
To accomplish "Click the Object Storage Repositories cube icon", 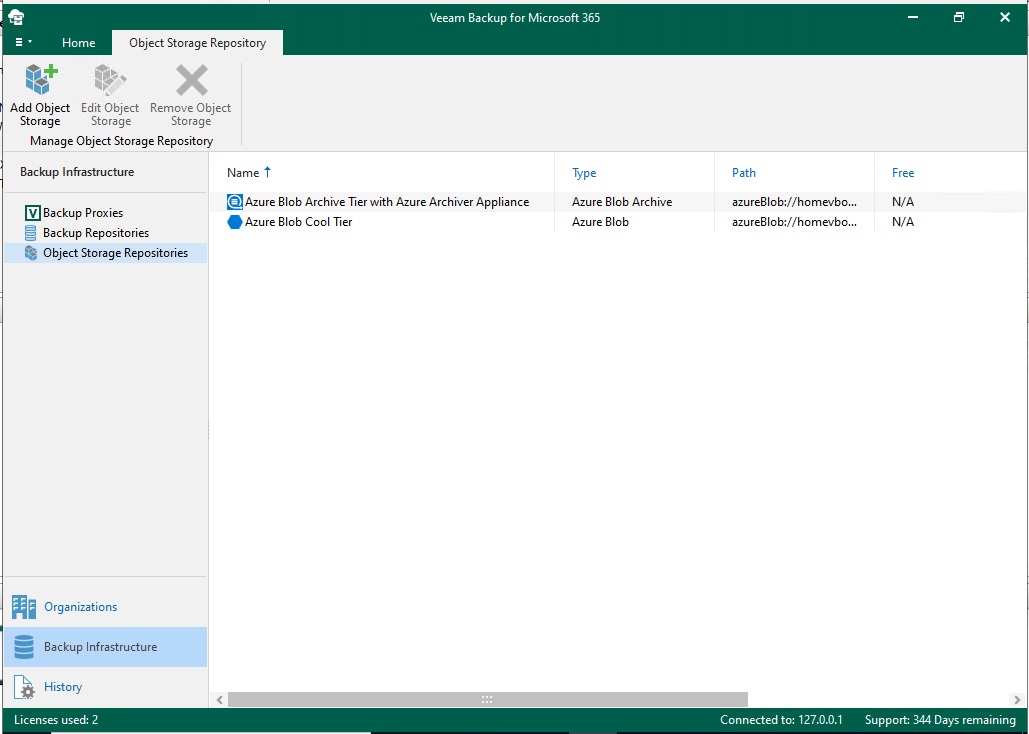I will point(31,253).
